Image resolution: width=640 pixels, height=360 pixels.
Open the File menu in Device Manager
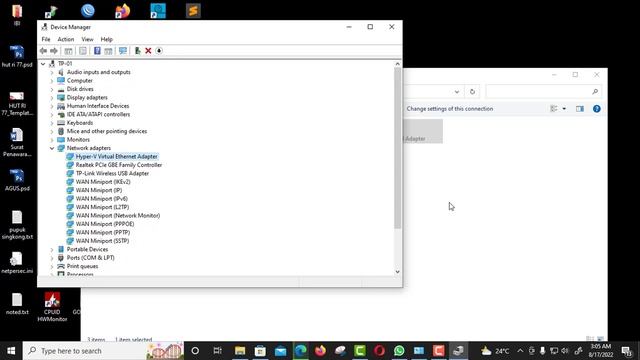pos(46,39)
